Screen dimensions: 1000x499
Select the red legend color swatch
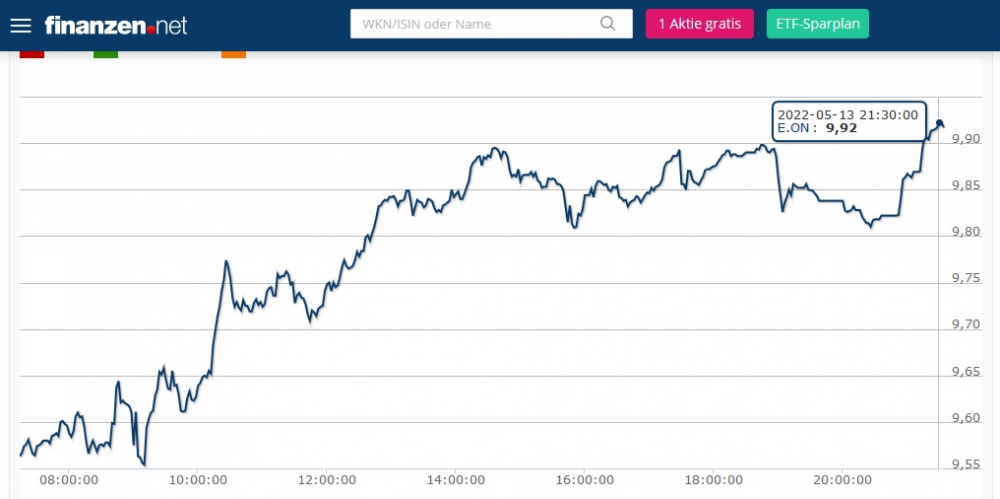[x=32, y=54]
